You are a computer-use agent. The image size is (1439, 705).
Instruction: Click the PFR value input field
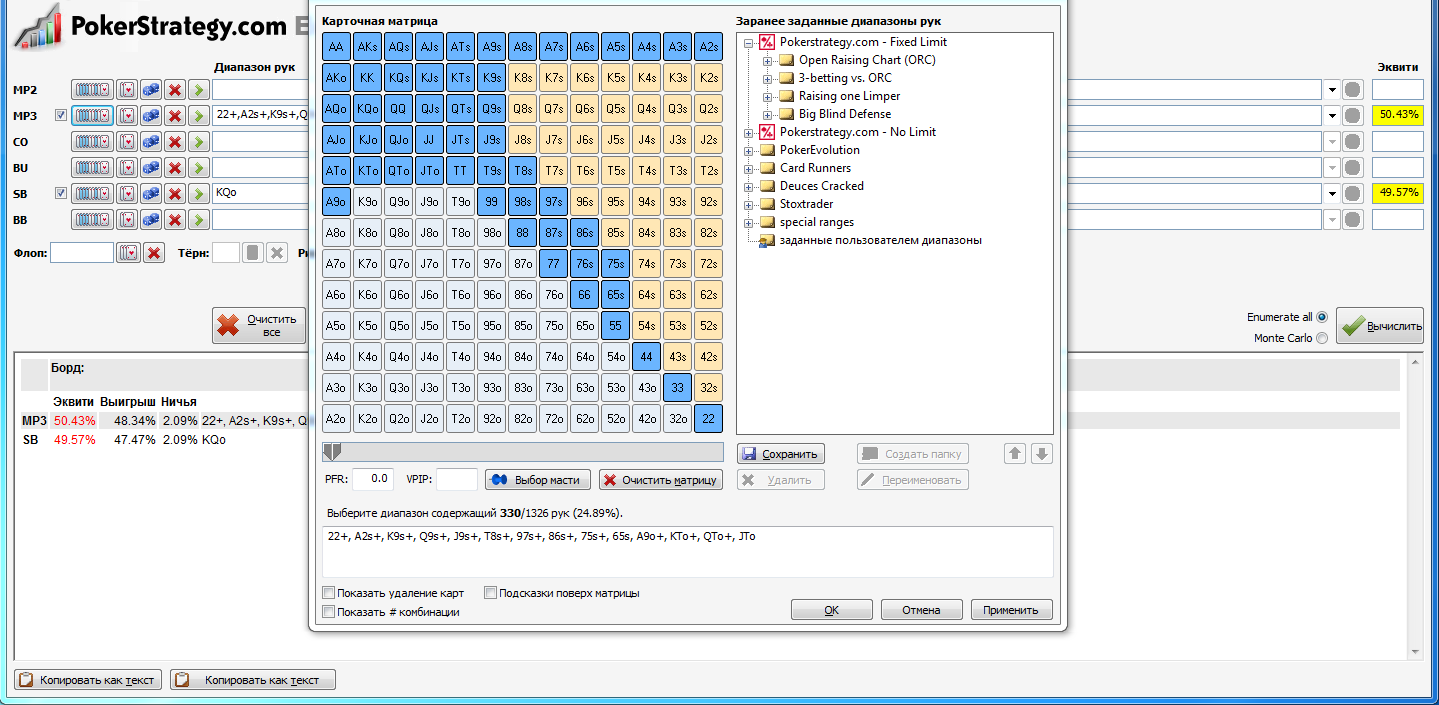(x=373, y=479)
